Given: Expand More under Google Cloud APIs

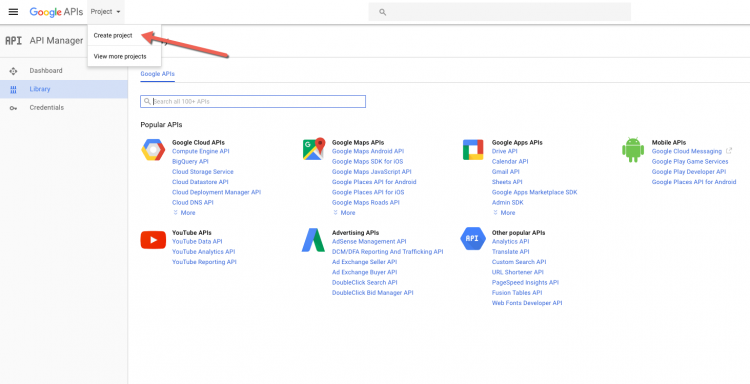Looking at the screenshot, I should pyautogui.click(x=184, y=213).
